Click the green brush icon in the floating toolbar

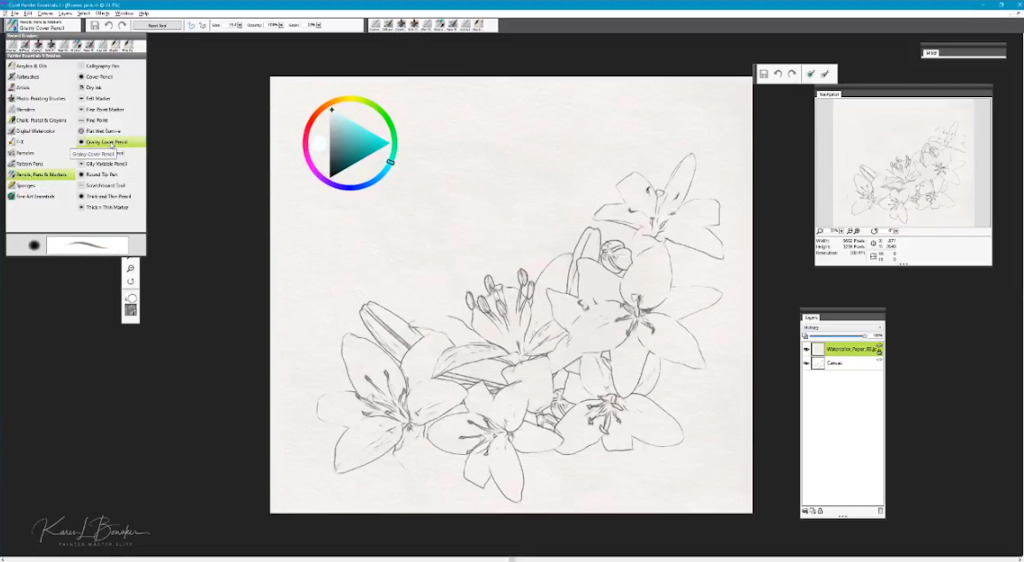[810, 74]
